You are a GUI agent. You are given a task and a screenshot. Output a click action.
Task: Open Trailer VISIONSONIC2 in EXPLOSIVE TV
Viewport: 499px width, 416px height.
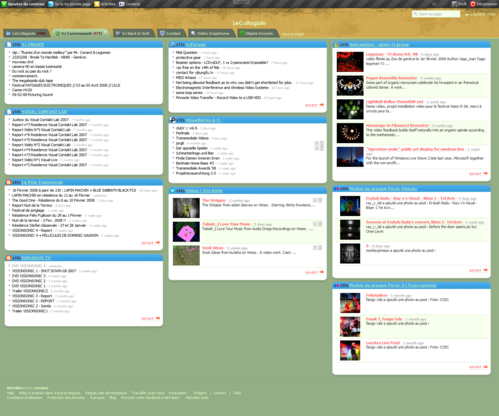pyautogui.click(x=30, y=291)
